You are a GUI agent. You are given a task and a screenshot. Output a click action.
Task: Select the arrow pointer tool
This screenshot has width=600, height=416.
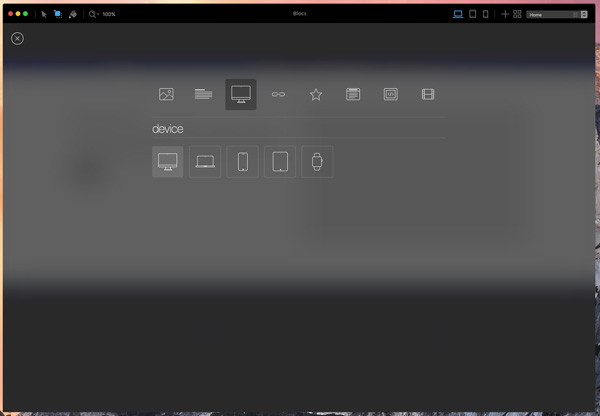(44, 14)
